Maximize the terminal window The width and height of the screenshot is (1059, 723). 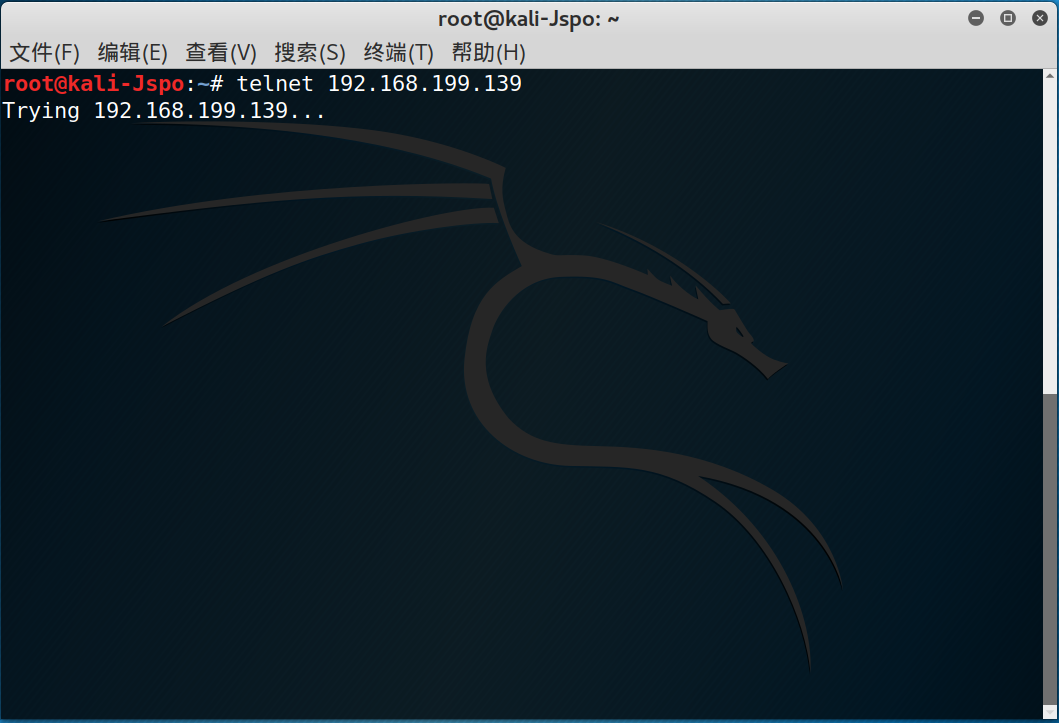point(1008,18)
